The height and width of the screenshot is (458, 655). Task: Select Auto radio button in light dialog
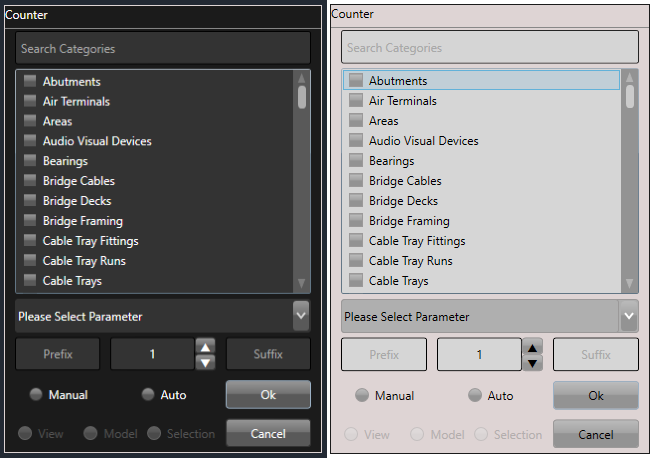pos(475,396)
